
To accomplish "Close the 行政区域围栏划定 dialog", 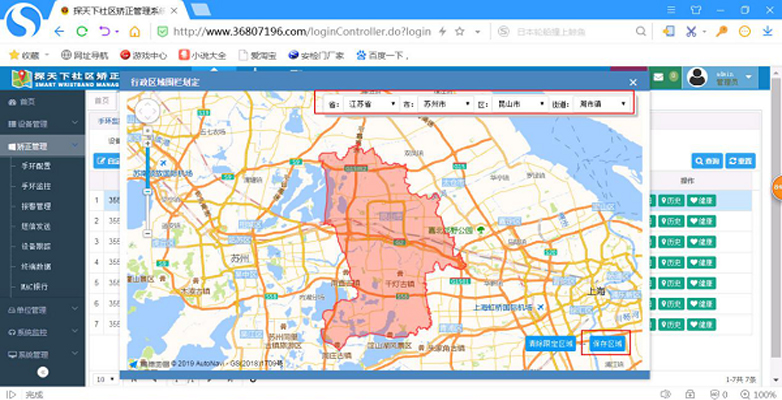I will (x=632, y=83).
